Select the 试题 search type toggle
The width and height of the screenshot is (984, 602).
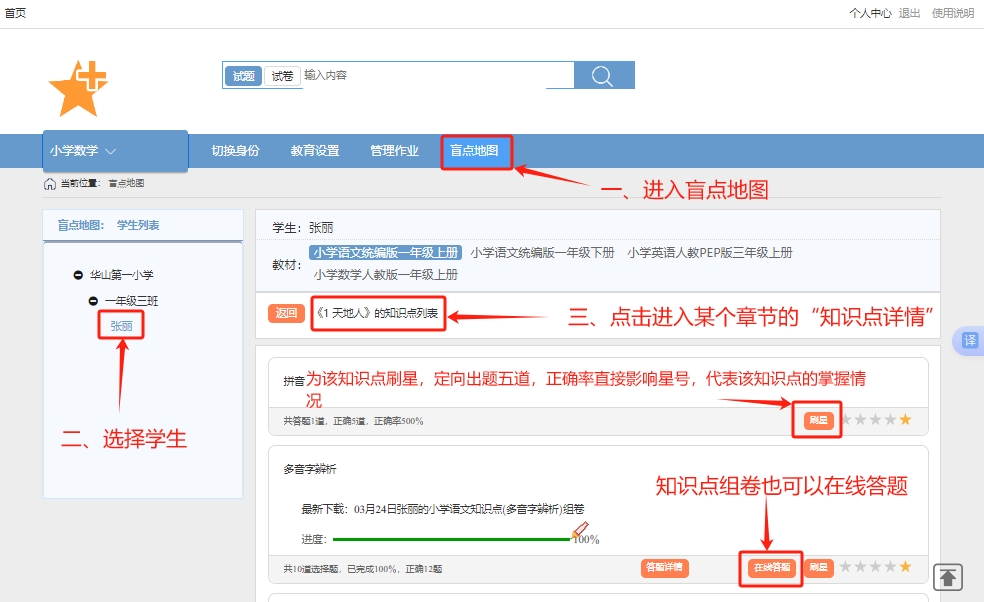[x=244, y=76]
